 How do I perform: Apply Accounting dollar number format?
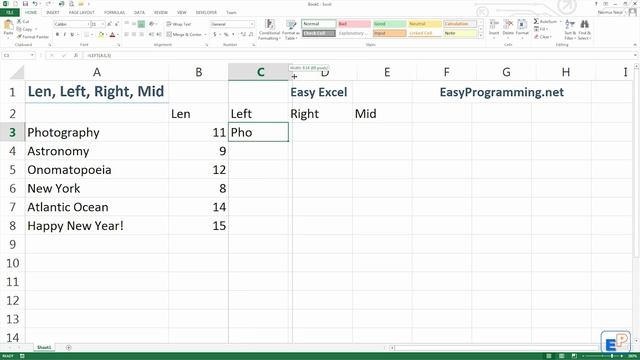pos(215,35)
